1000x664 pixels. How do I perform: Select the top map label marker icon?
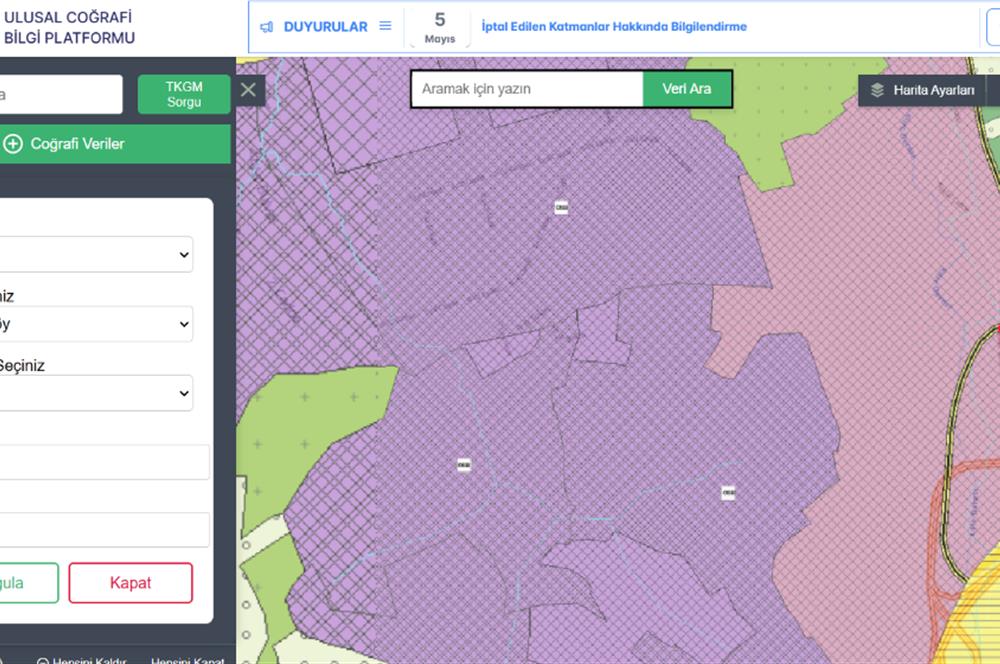tap(561, 207)
